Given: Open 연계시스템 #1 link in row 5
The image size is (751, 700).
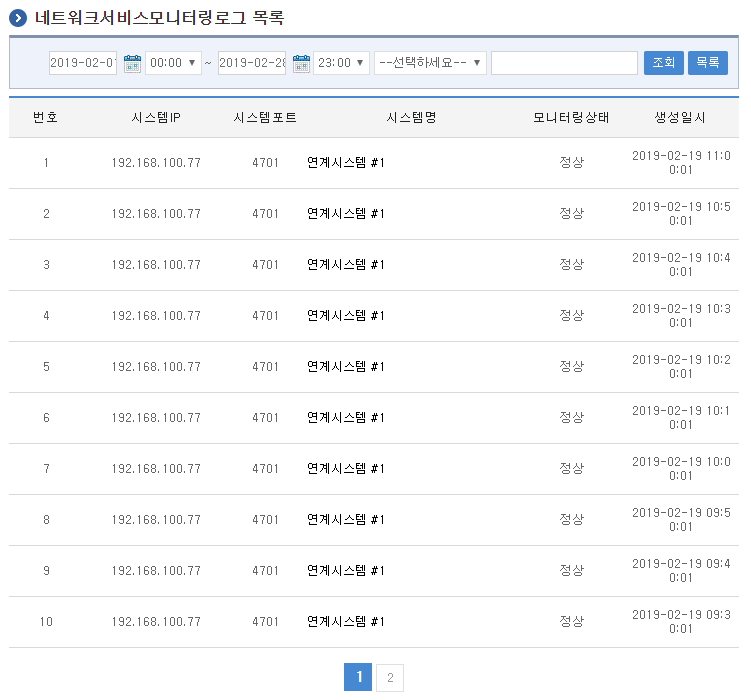Looking at the screenshot, I should click(346, 367).
